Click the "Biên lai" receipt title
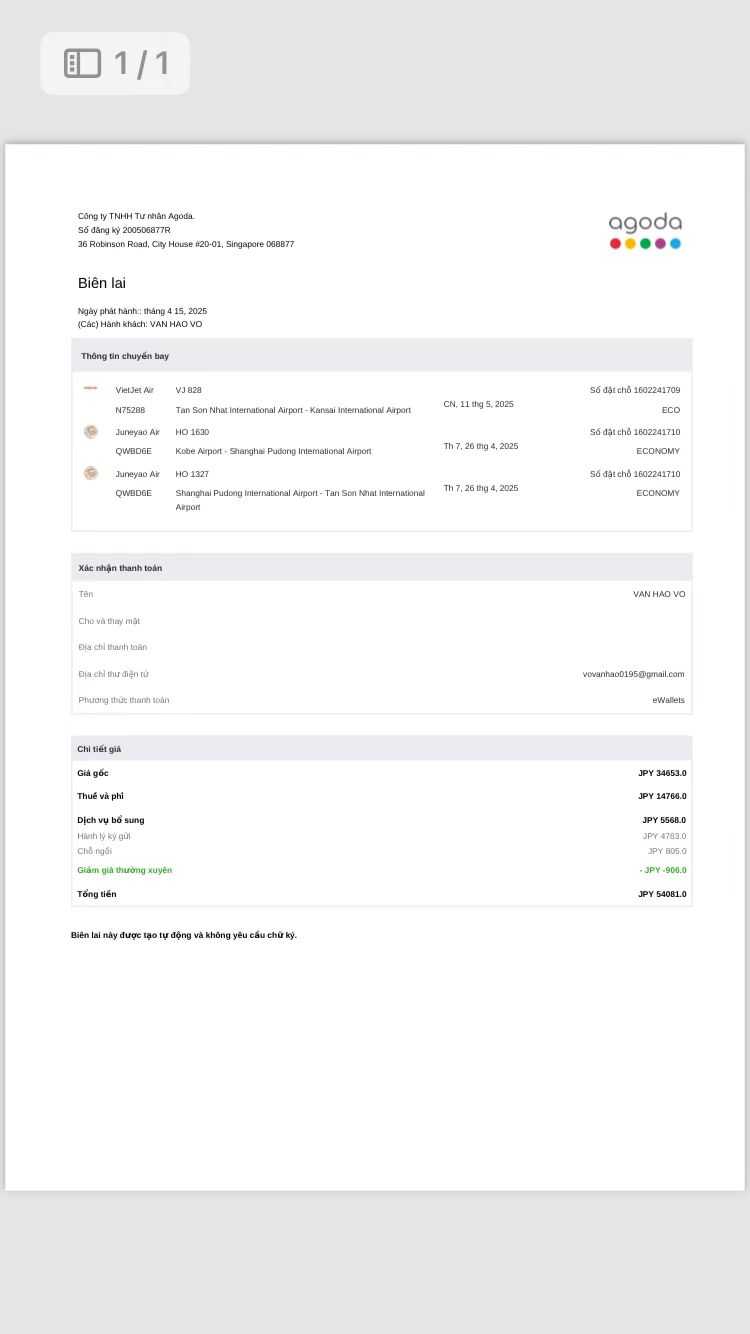750x1334 pixels. [102, 283]
